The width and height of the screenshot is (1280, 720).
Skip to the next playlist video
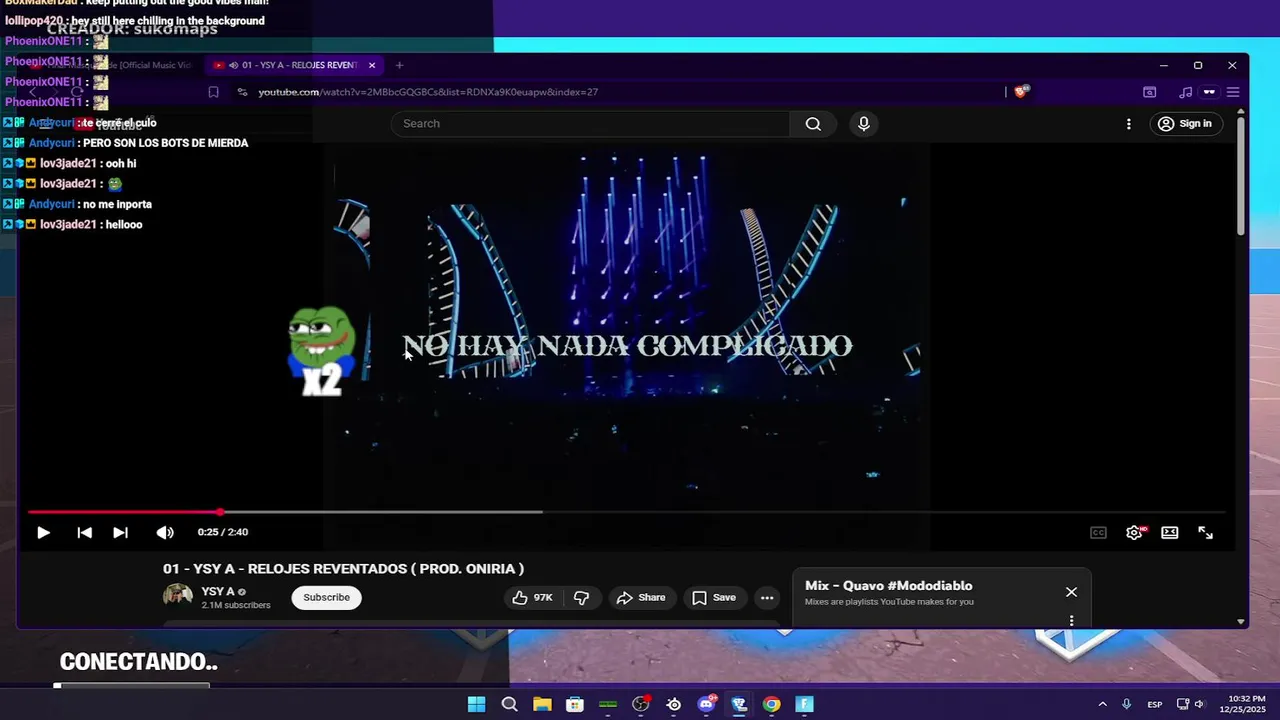(x=120, y=533)
